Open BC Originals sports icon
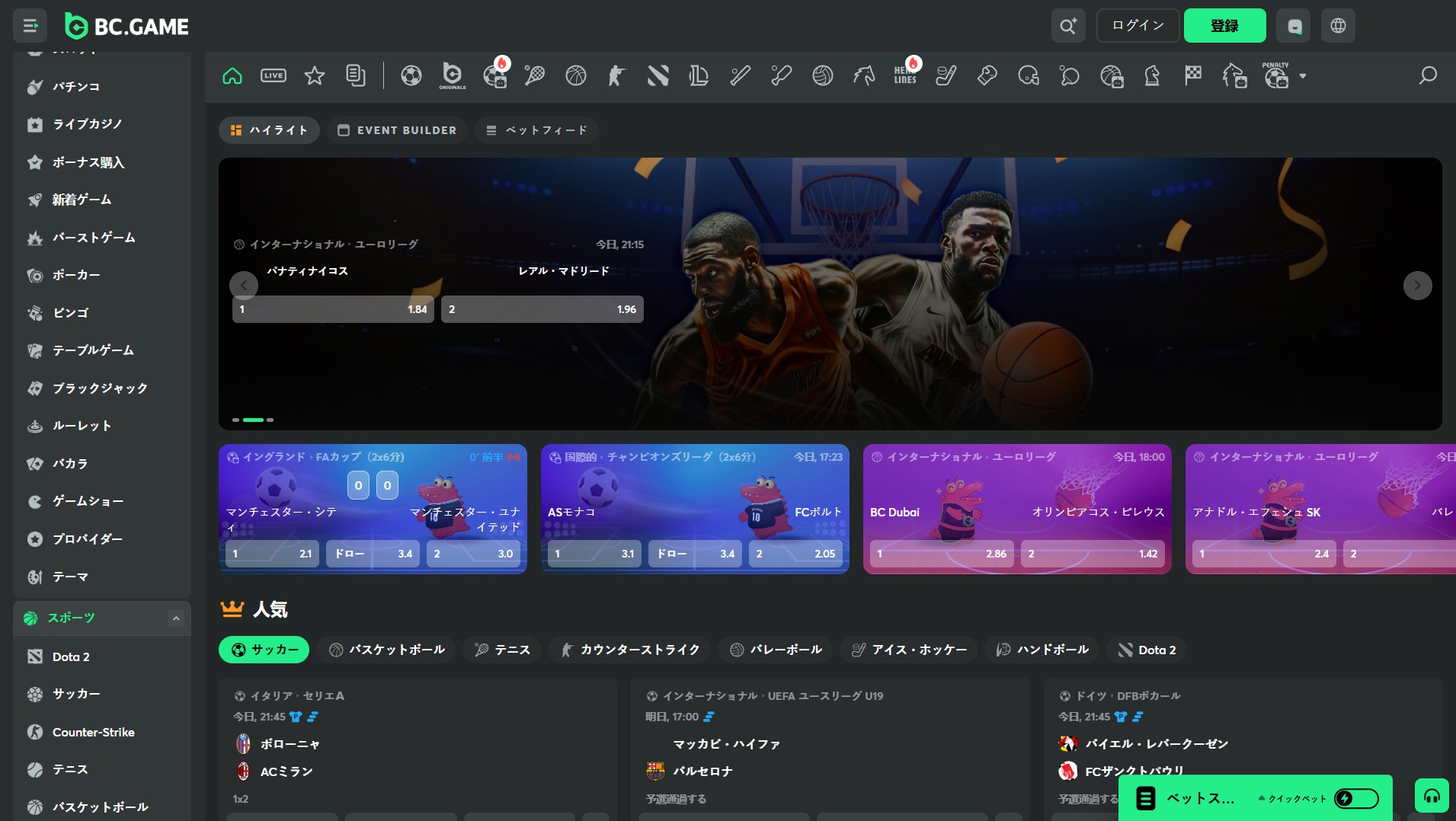Image resolution: width=1456 pixels, height=821 pixels. pos(453,75)
